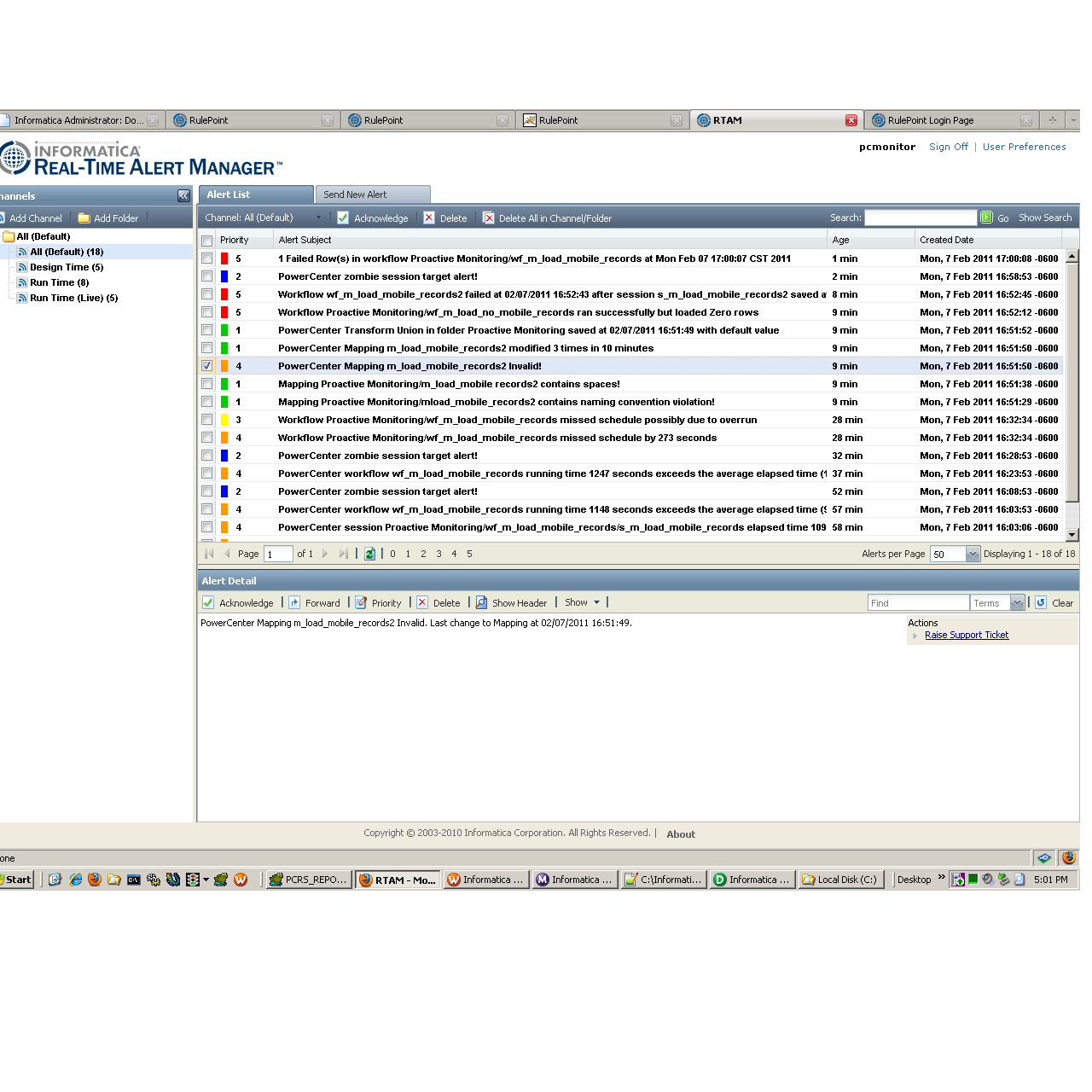Click the Find input field in Alert Detail
Image resolution: width=1092 pixels, height=1092 pixels.
(918, 603)
